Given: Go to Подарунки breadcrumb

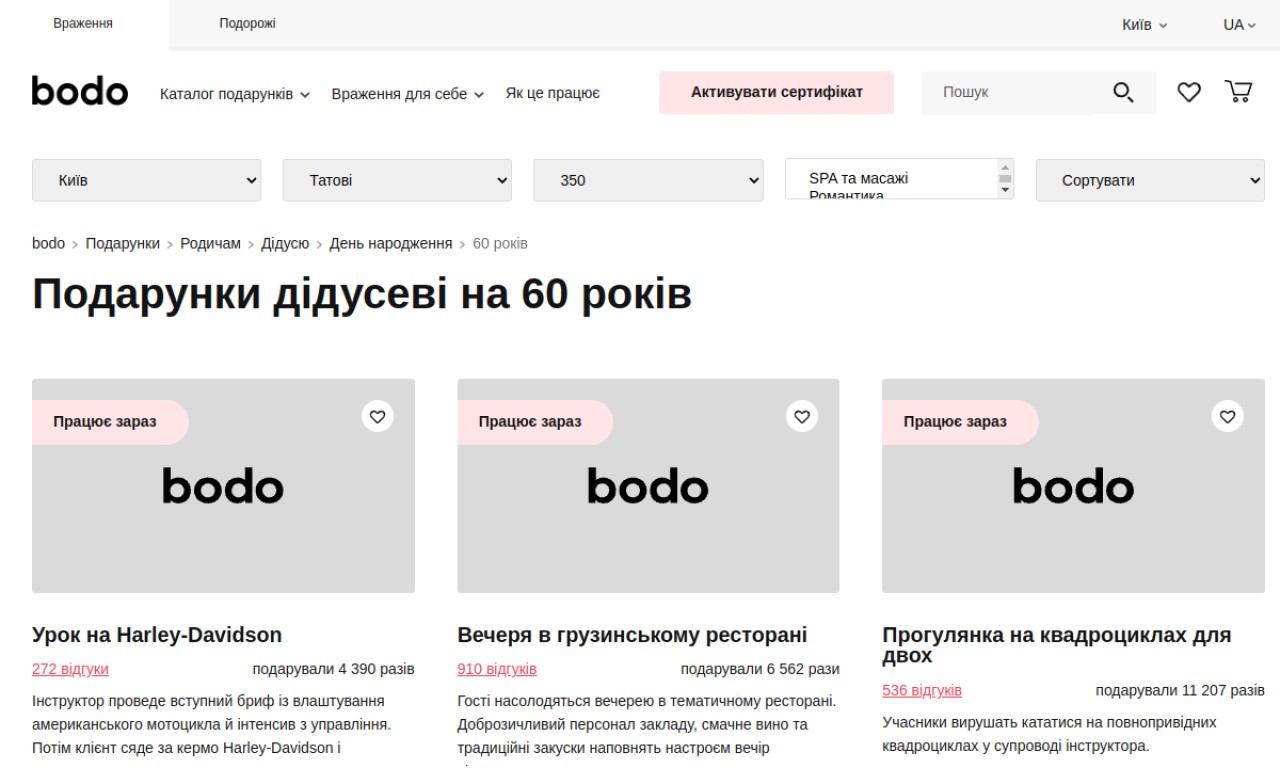Looking at the screenshot, I should point(123,243).
